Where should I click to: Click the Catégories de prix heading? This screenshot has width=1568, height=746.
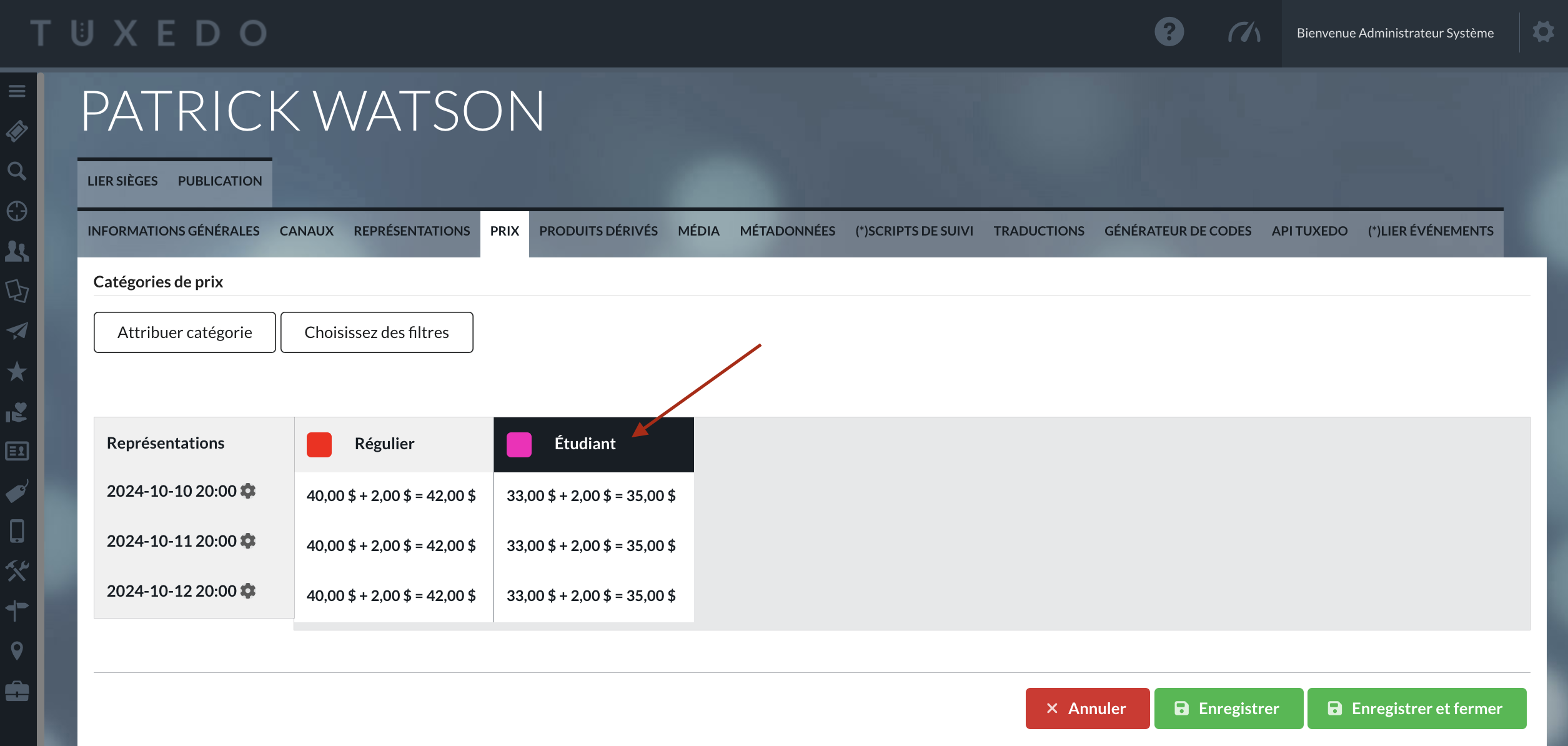click(158, 282)
